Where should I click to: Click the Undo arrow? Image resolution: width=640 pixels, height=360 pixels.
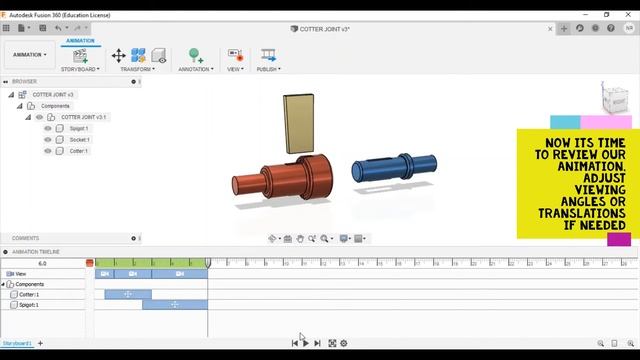58,28
